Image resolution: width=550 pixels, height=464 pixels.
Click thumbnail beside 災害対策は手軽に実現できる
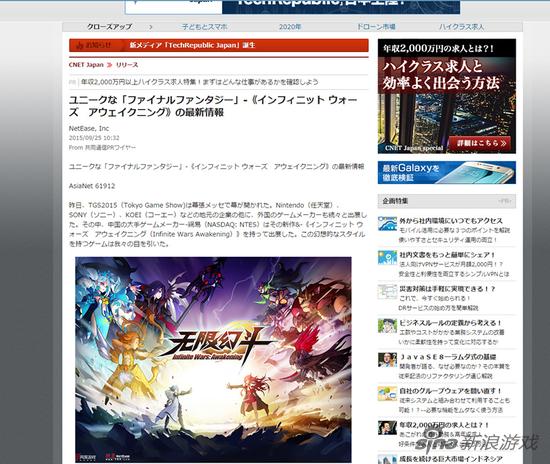click(387, 292)
